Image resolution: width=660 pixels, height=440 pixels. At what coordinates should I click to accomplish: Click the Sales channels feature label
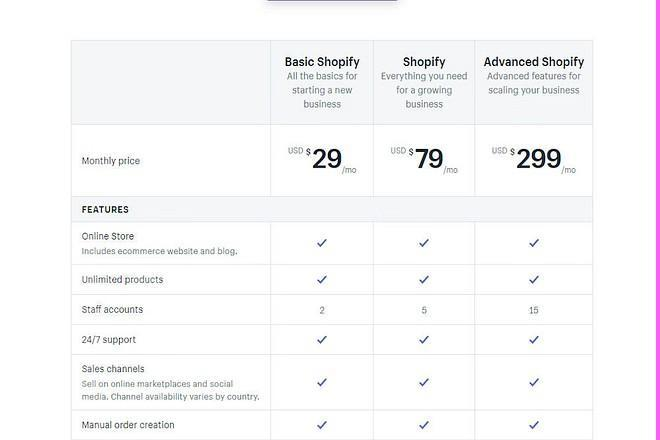coord(113,369)
